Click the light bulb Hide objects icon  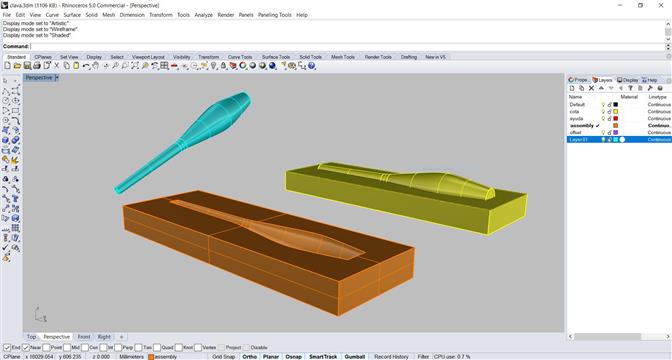[213, 66]
